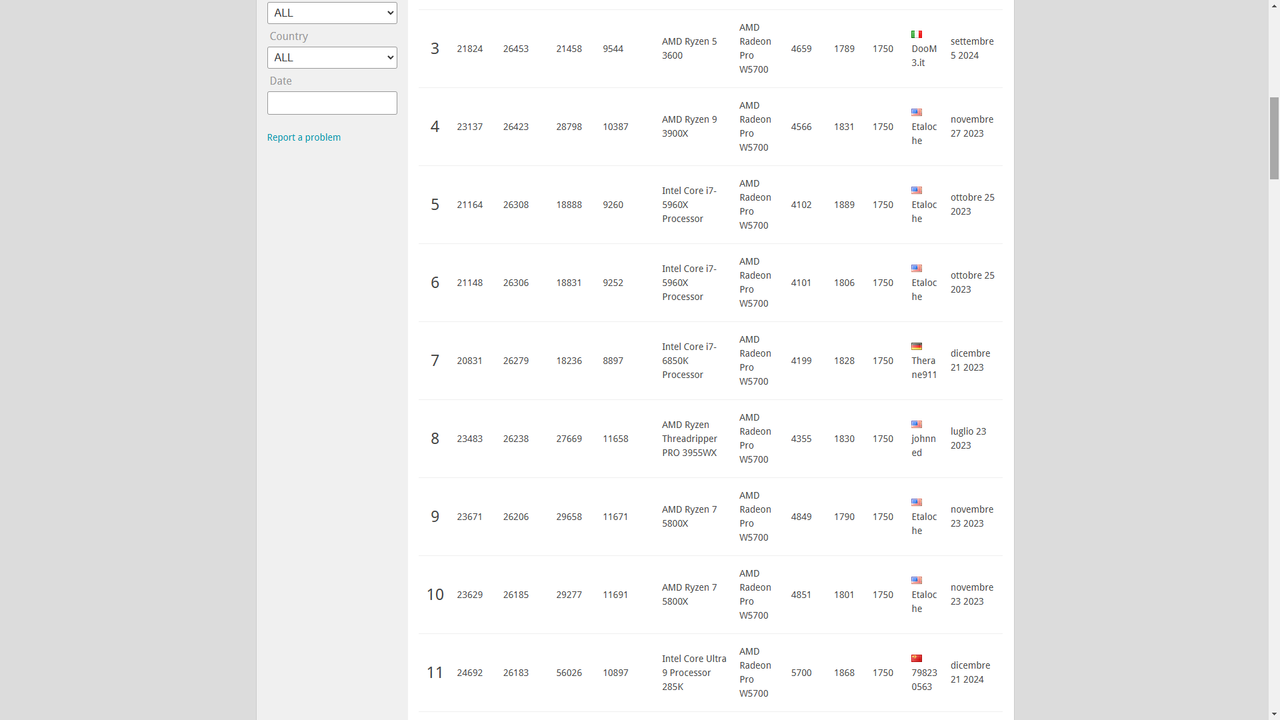
Task: Click the Italian flag in row 3
Action: click(x=916, y=34)
